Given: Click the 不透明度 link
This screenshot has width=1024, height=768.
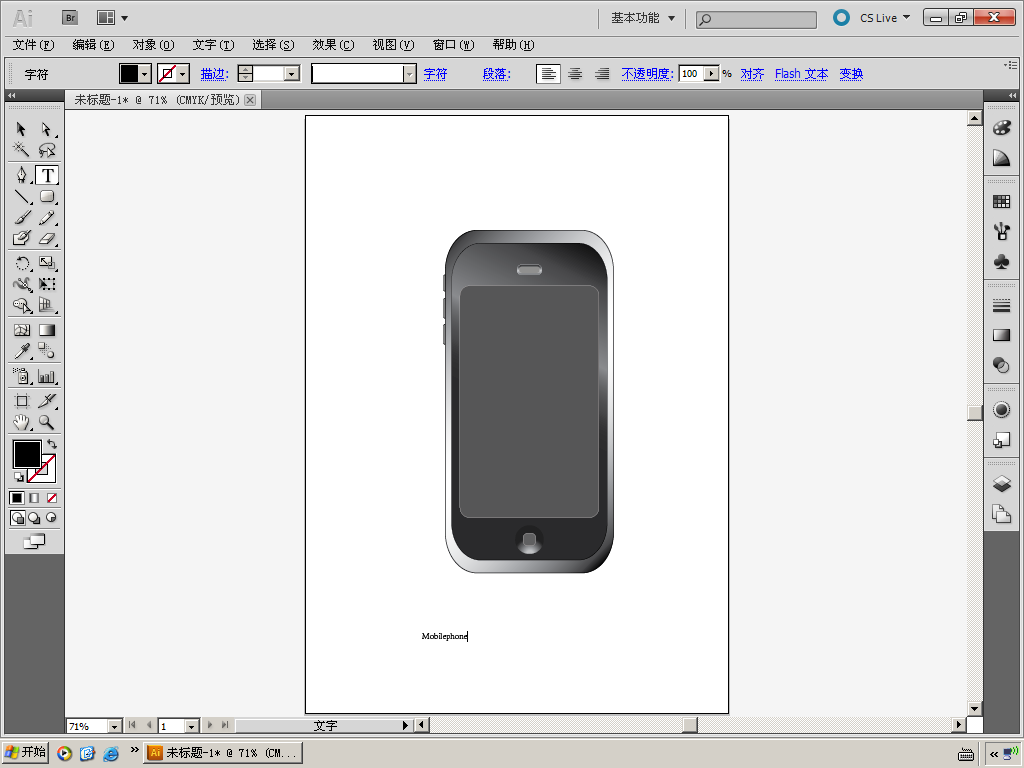Looking at the screenshot, I should [x=647, y=74].
